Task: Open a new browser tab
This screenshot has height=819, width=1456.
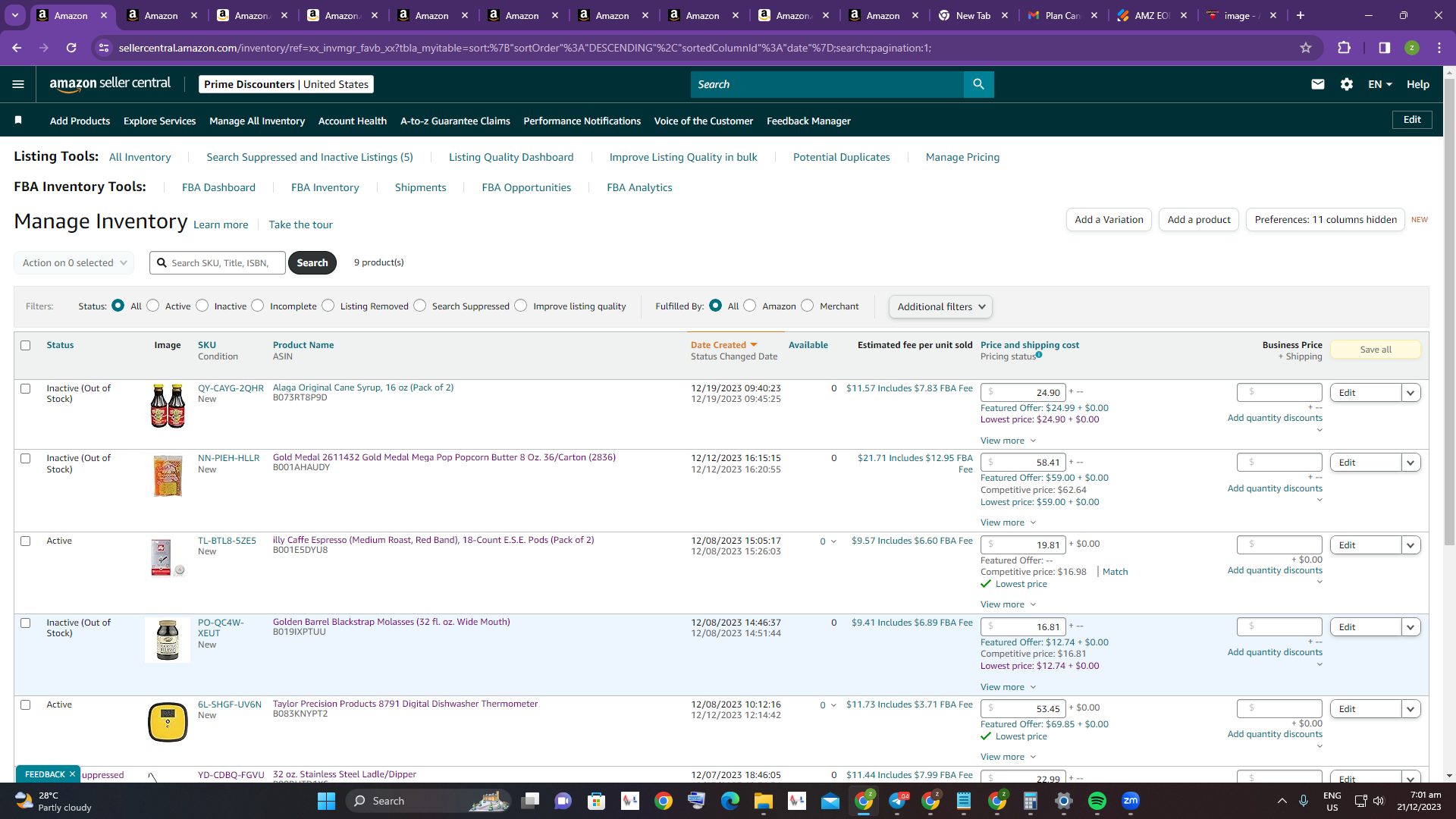Action: (x=1301, y=15)
